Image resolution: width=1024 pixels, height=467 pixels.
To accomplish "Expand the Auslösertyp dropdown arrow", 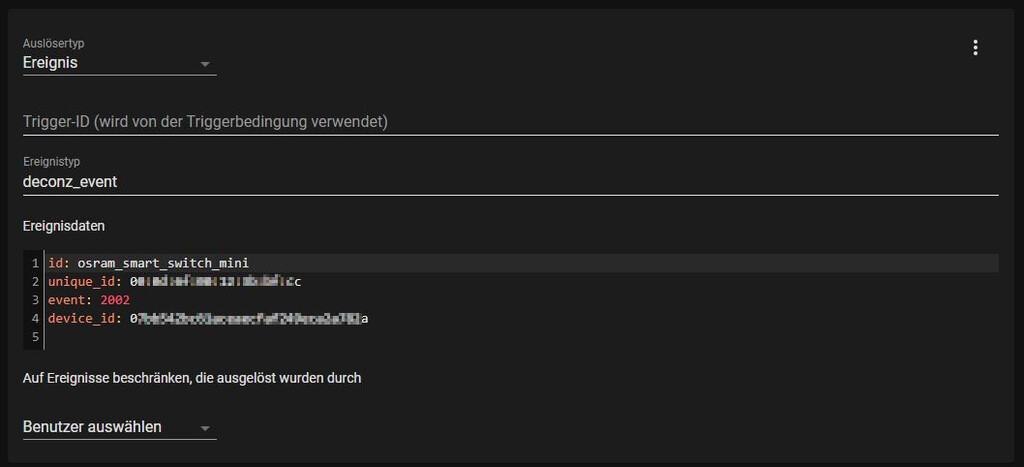I will (205, 64).
